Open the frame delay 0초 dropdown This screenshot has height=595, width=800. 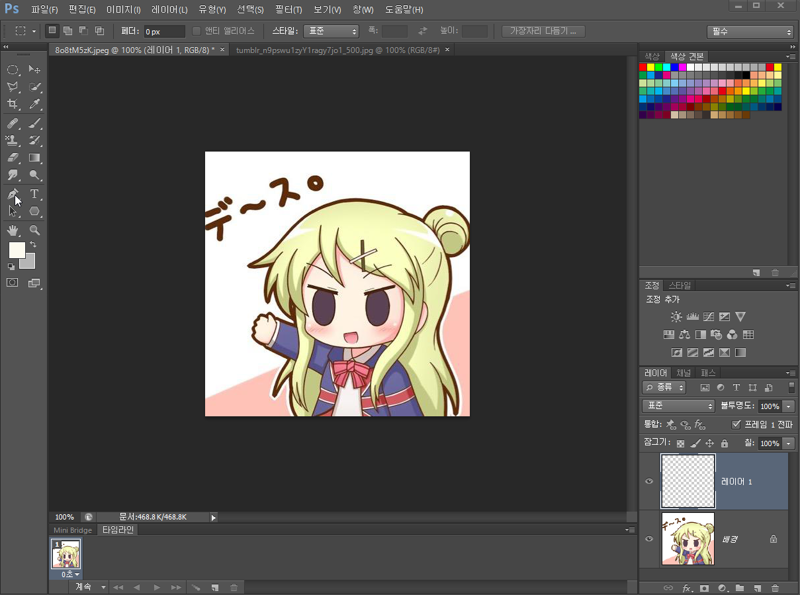pyautogui.click(x=70, y=574)
